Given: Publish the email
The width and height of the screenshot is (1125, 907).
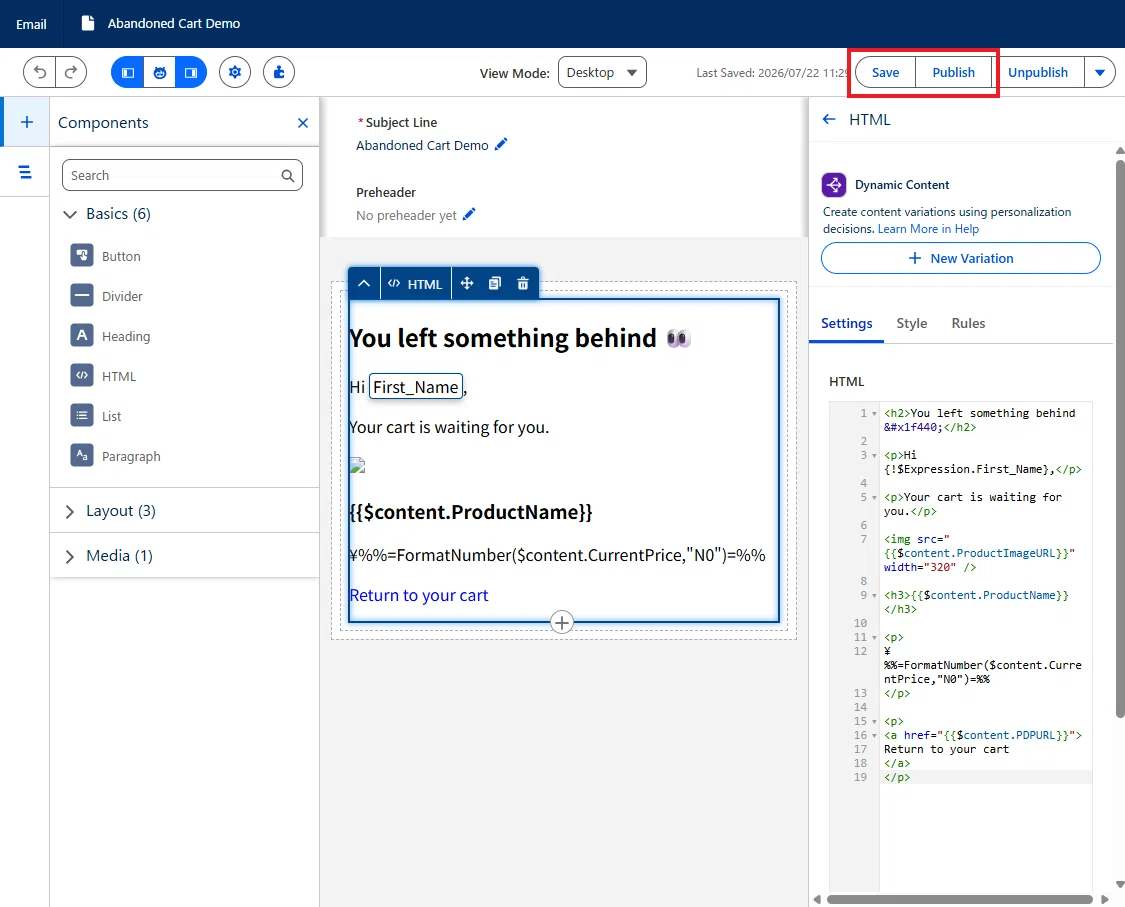Looking at the screenshot, I should pos(953,72).
